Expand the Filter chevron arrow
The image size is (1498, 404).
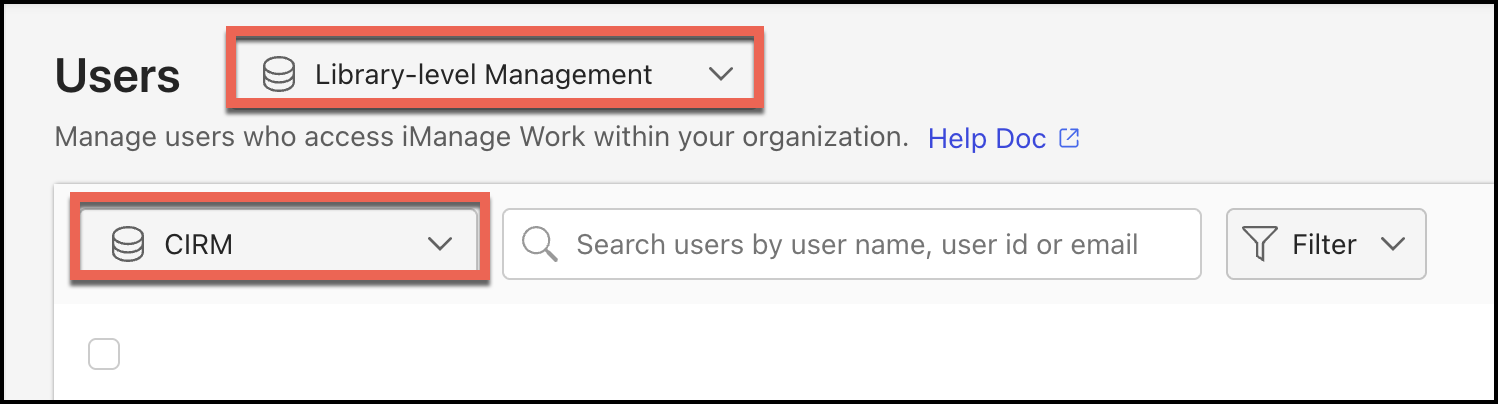tap(1393, 244)
